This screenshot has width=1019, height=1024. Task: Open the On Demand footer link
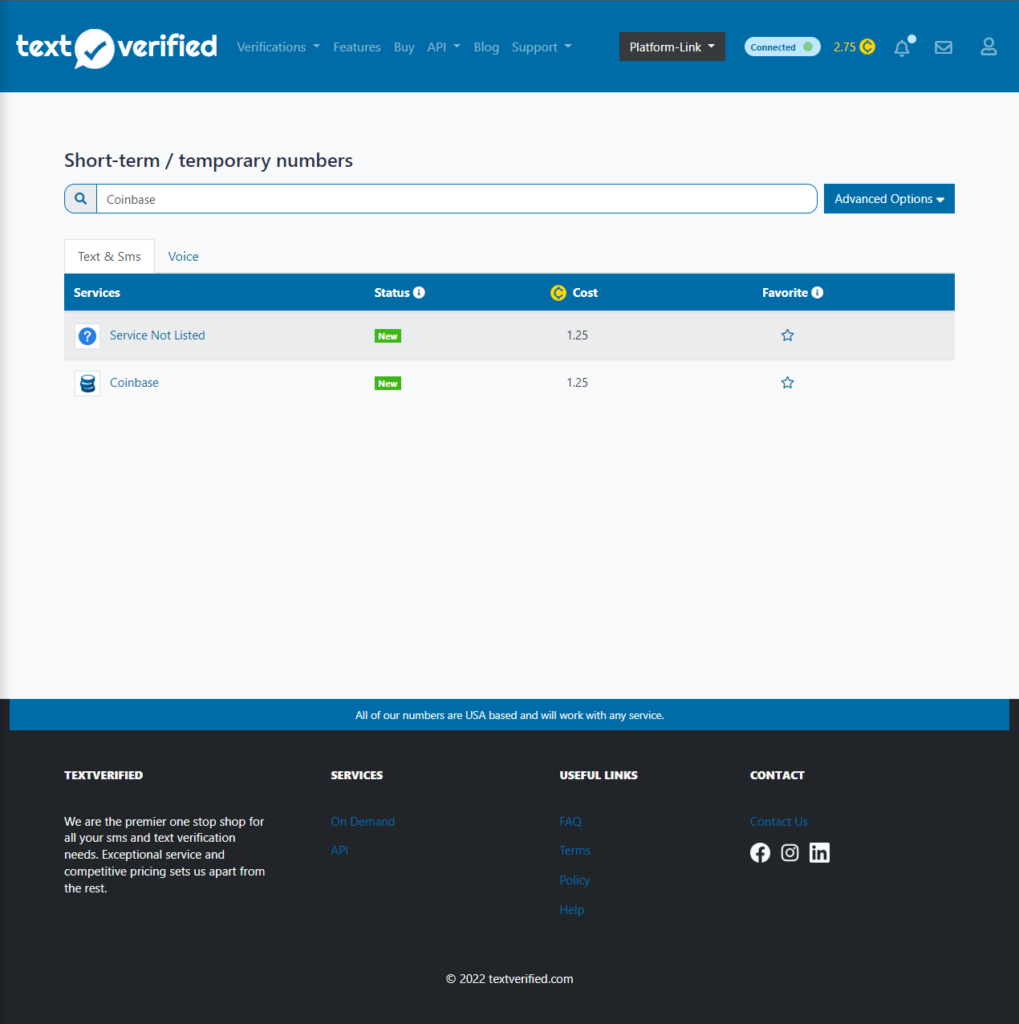pyautogui.click(x=363, y=822)
